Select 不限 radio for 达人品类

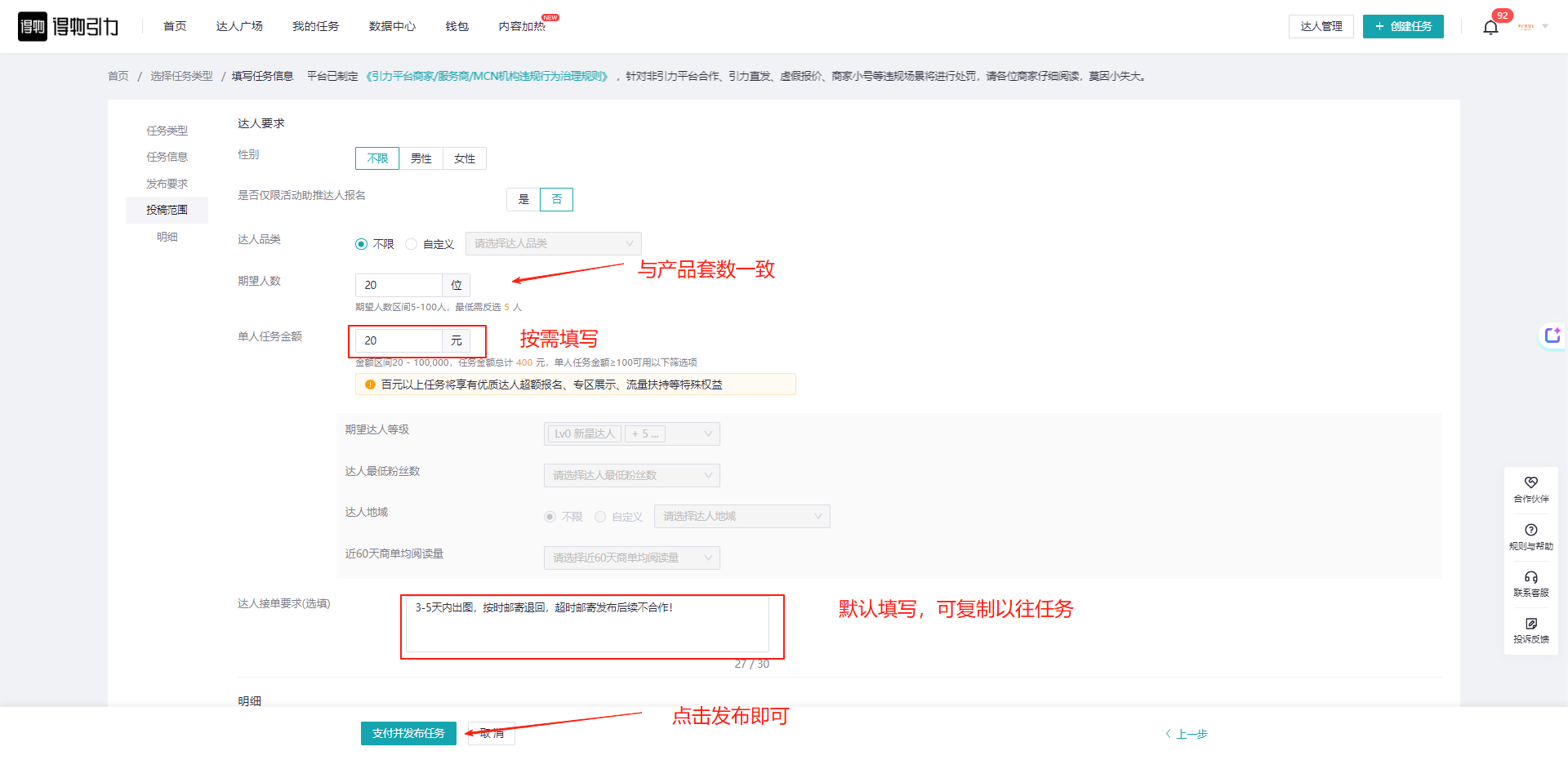point(361,244)
